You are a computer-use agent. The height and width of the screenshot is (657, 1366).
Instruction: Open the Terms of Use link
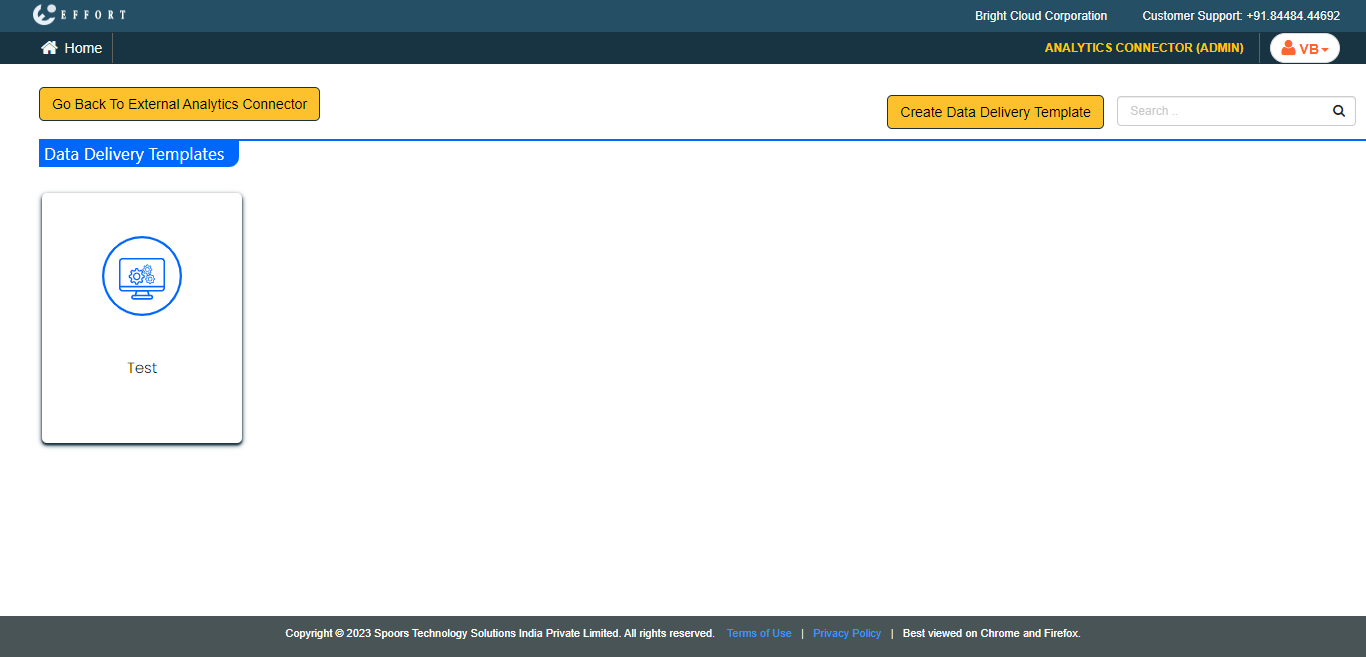coord(759,633)
